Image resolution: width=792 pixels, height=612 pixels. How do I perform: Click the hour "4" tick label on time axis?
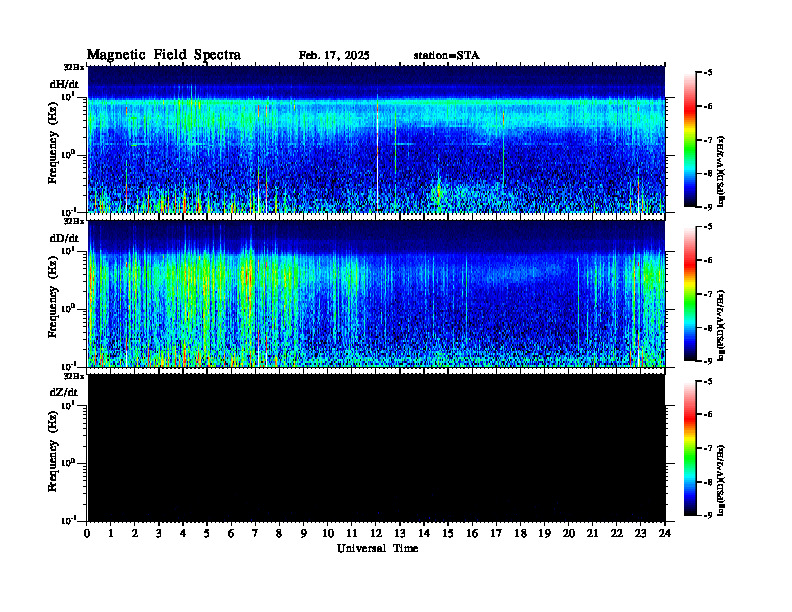click(x=183, y=533)
